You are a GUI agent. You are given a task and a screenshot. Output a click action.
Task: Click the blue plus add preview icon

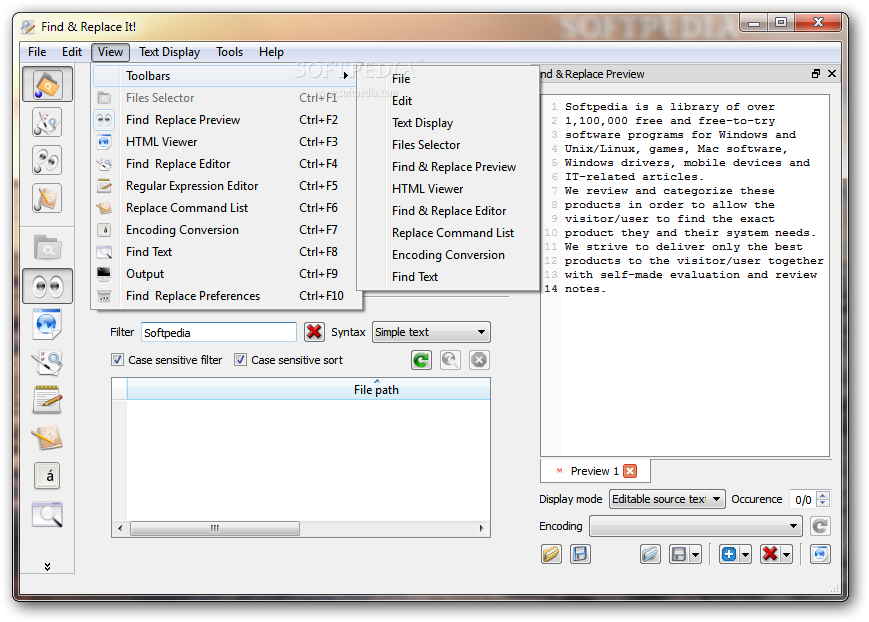pyautogui.click(x=729, y=554)
